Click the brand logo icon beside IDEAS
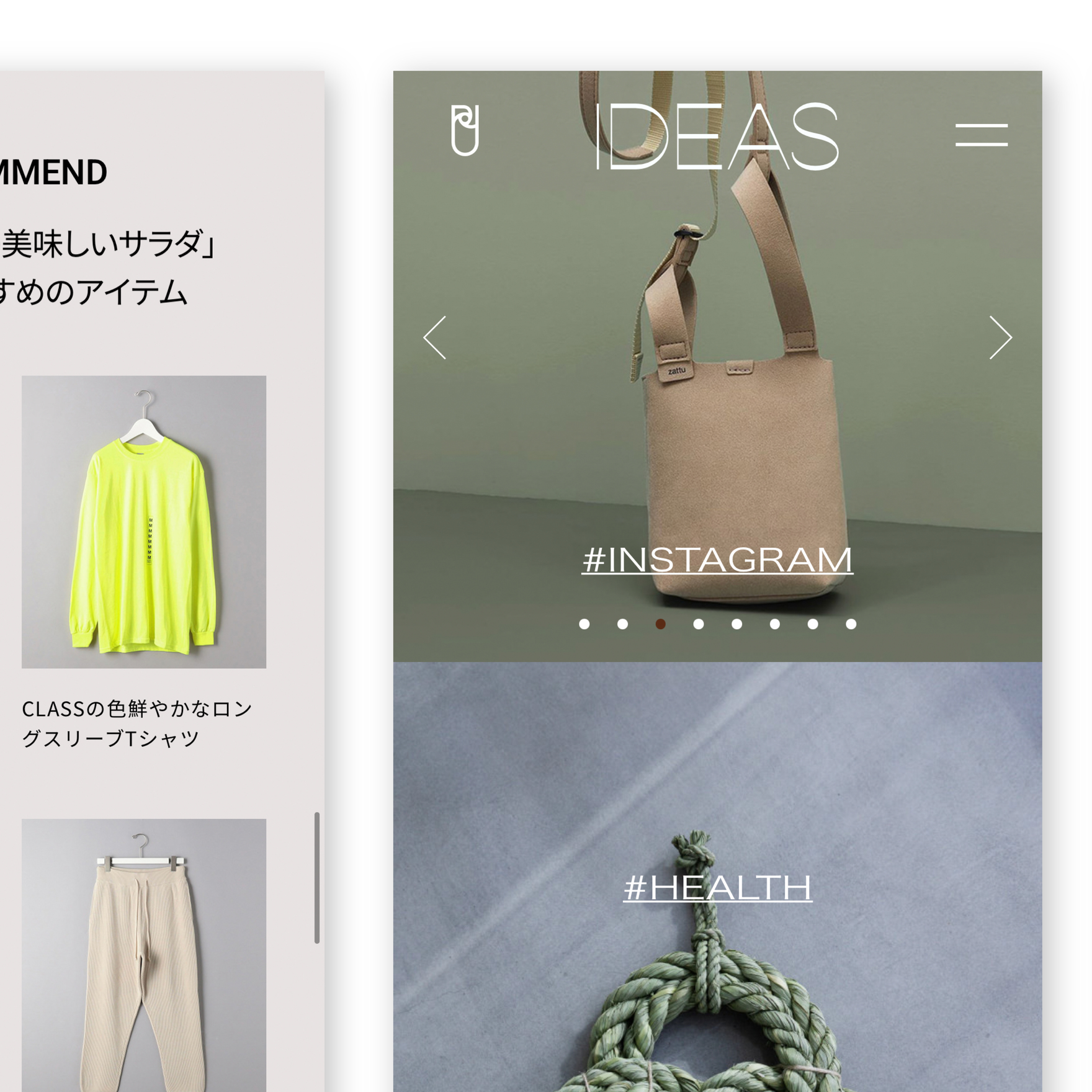The image size is (1092, 1092). click(465, 130)
